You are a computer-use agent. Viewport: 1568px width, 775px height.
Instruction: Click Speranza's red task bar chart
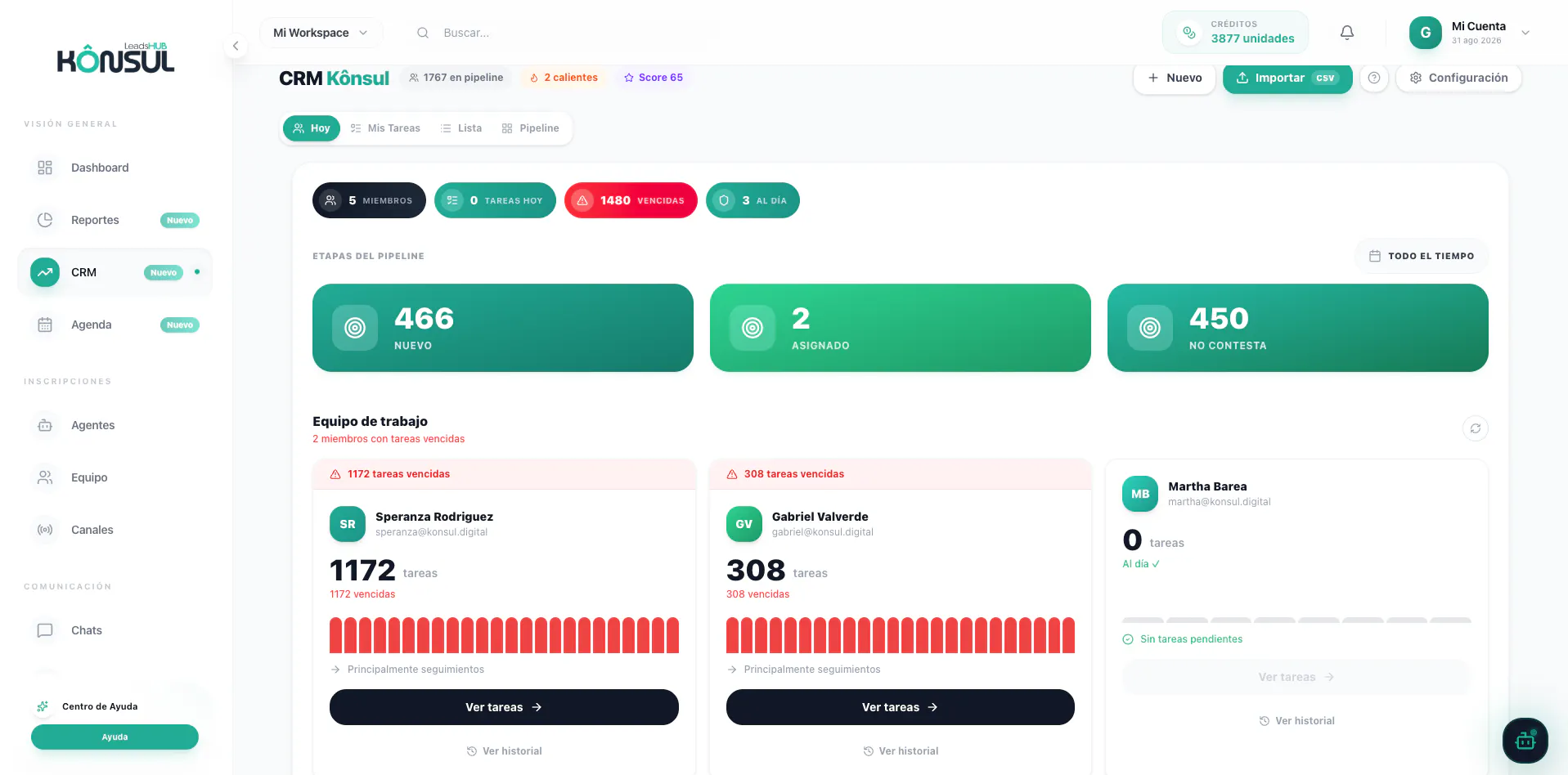coord(504,635)
